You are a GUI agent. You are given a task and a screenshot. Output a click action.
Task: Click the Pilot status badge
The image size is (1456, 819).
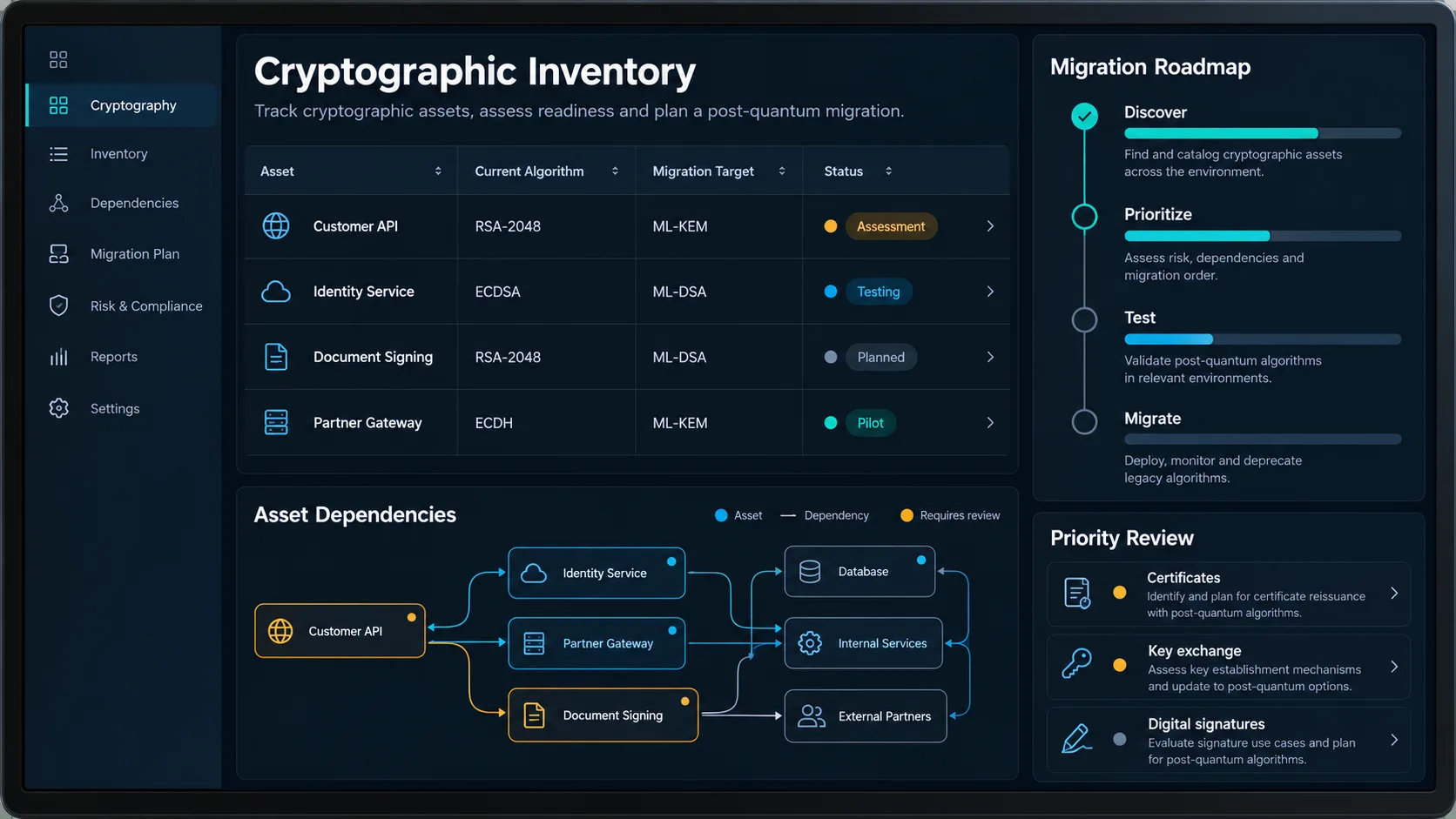pyautogui.click(x=871, y=423)
